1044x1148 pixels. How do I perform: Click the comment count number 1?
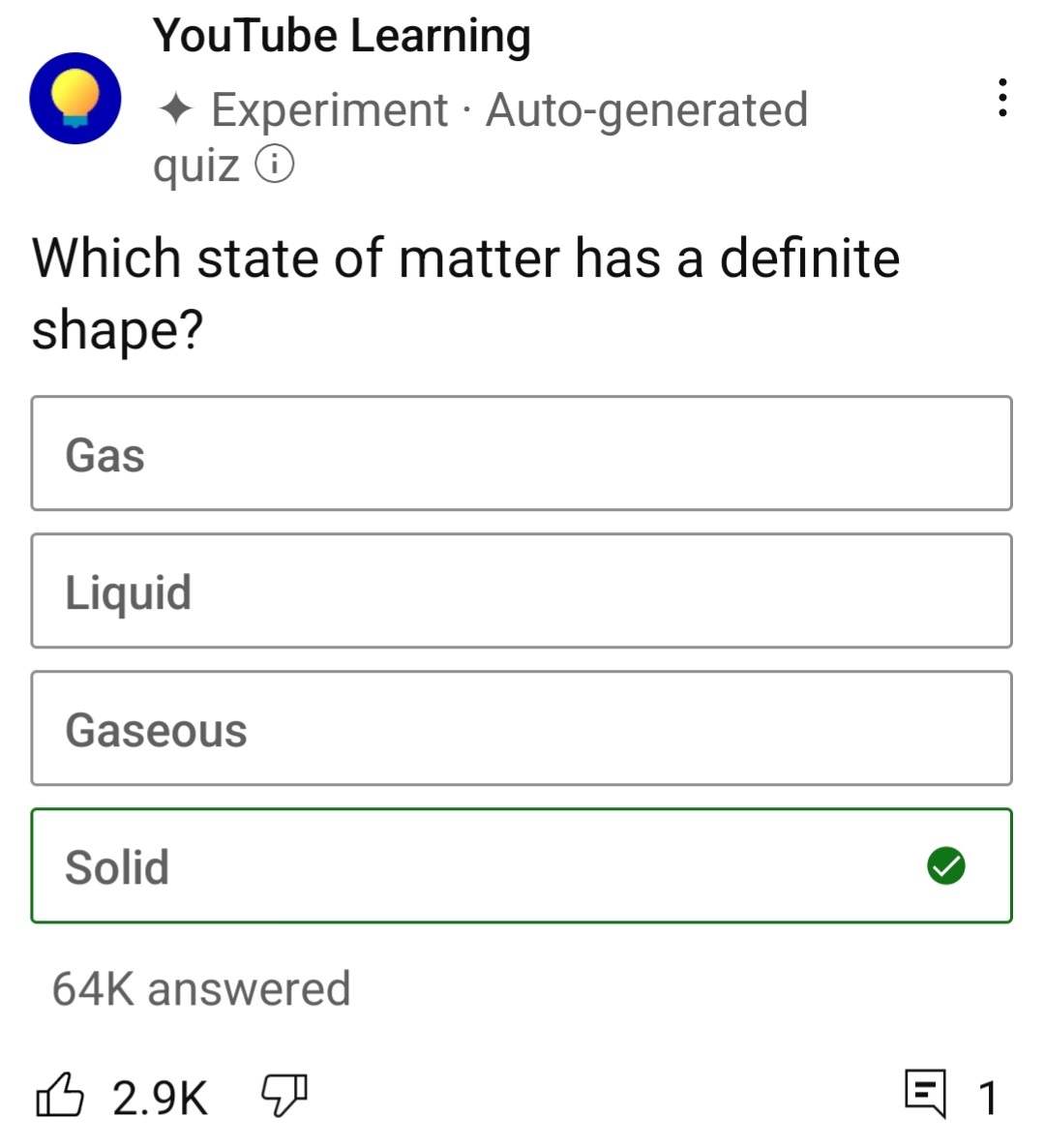987,1098
